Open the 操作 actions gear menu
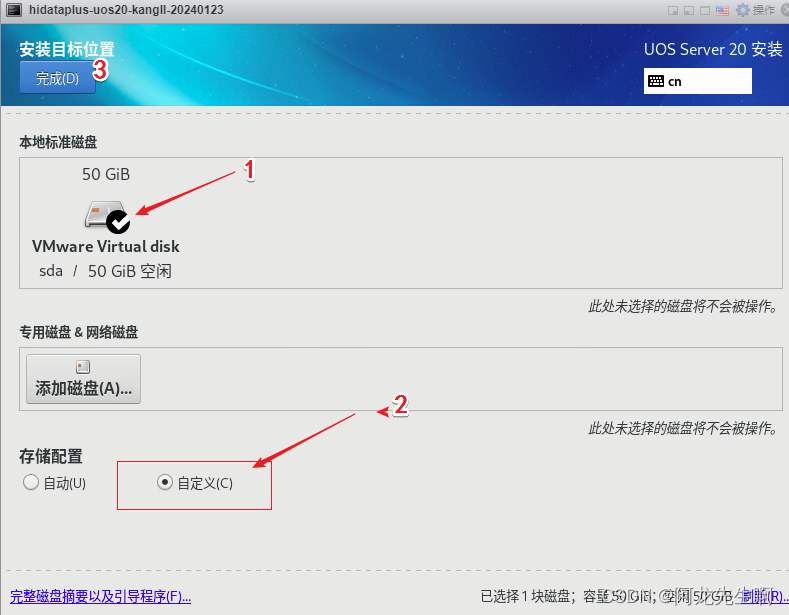789x615 pixels. (x=756, y=10)
